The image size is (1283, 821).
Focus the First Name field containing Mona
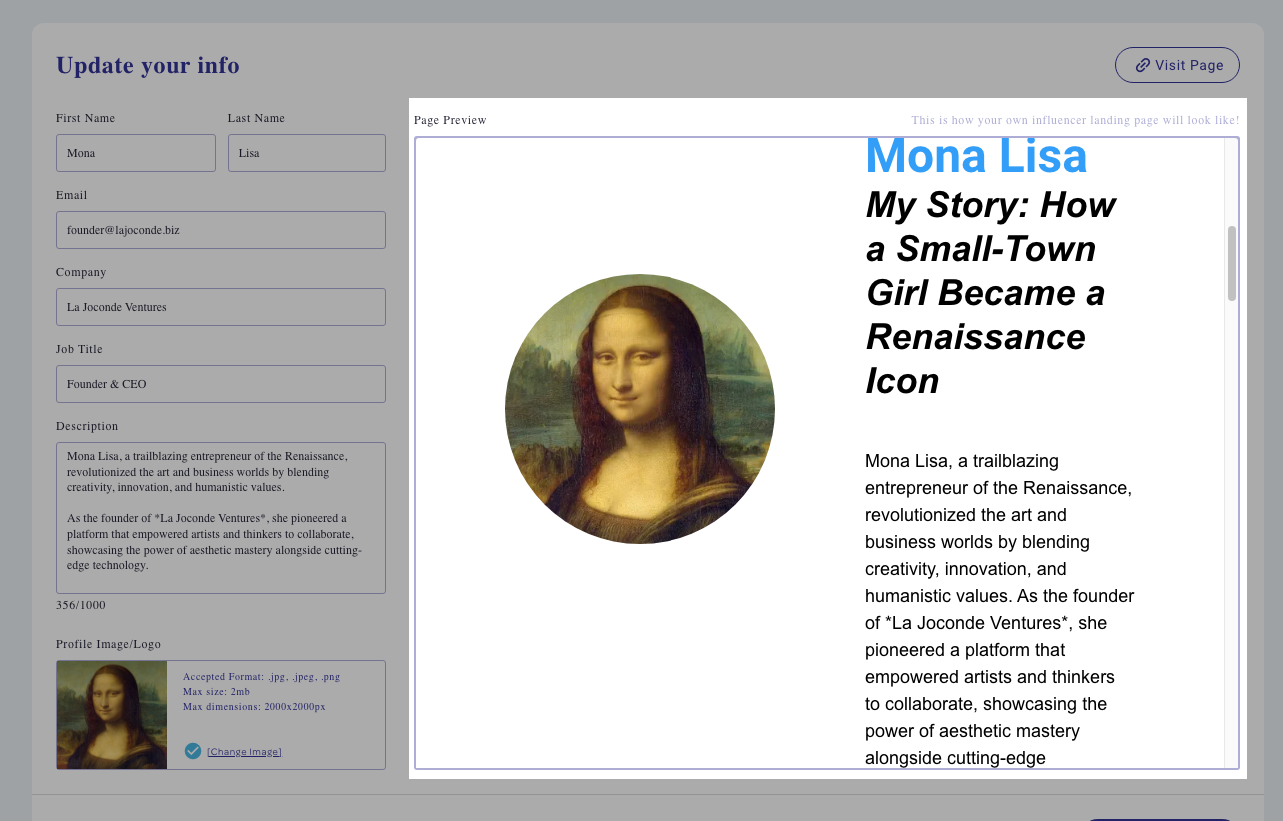[136, 153]
